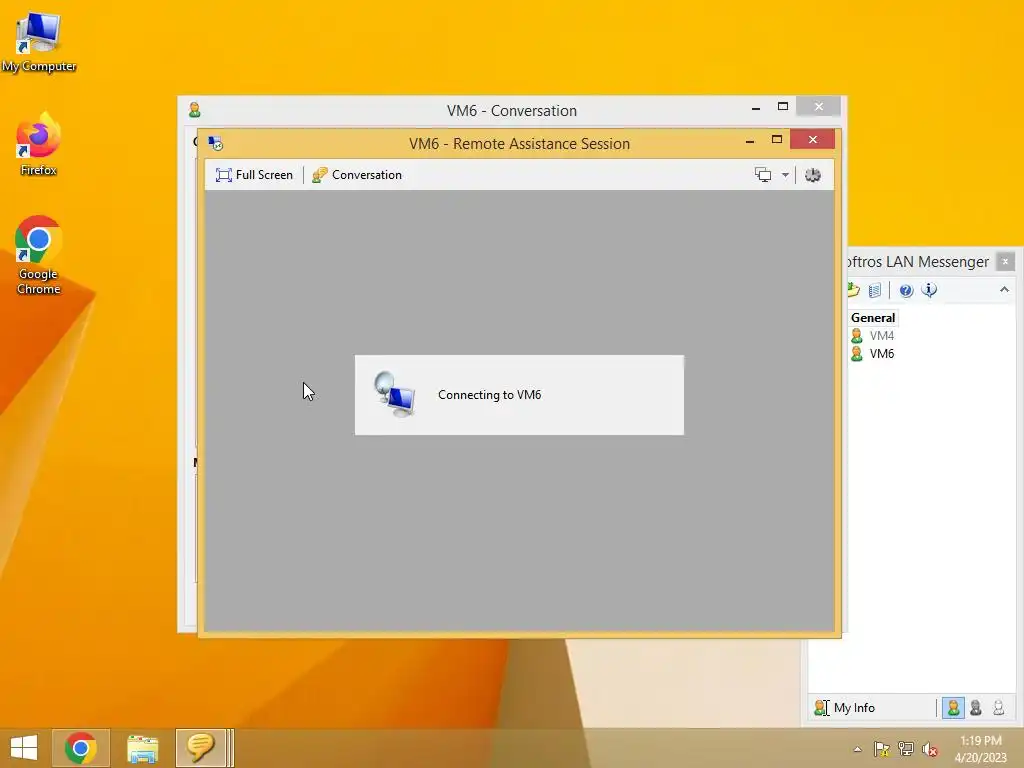
Task: Click the muted speaker volume tray icon
Action: tap(929, 749)
